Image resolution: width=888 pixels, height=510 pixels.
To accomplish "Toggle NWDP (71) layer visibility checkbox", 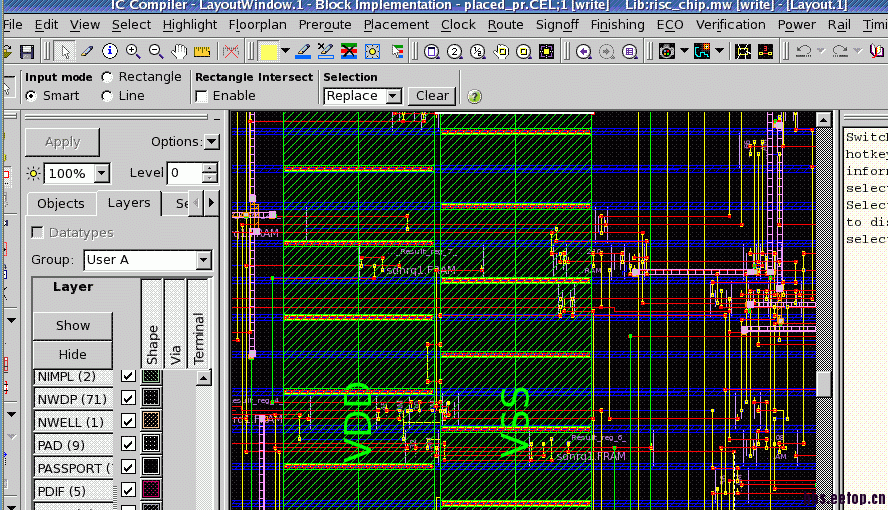I will pyautogui.click(x=129, y=398).
